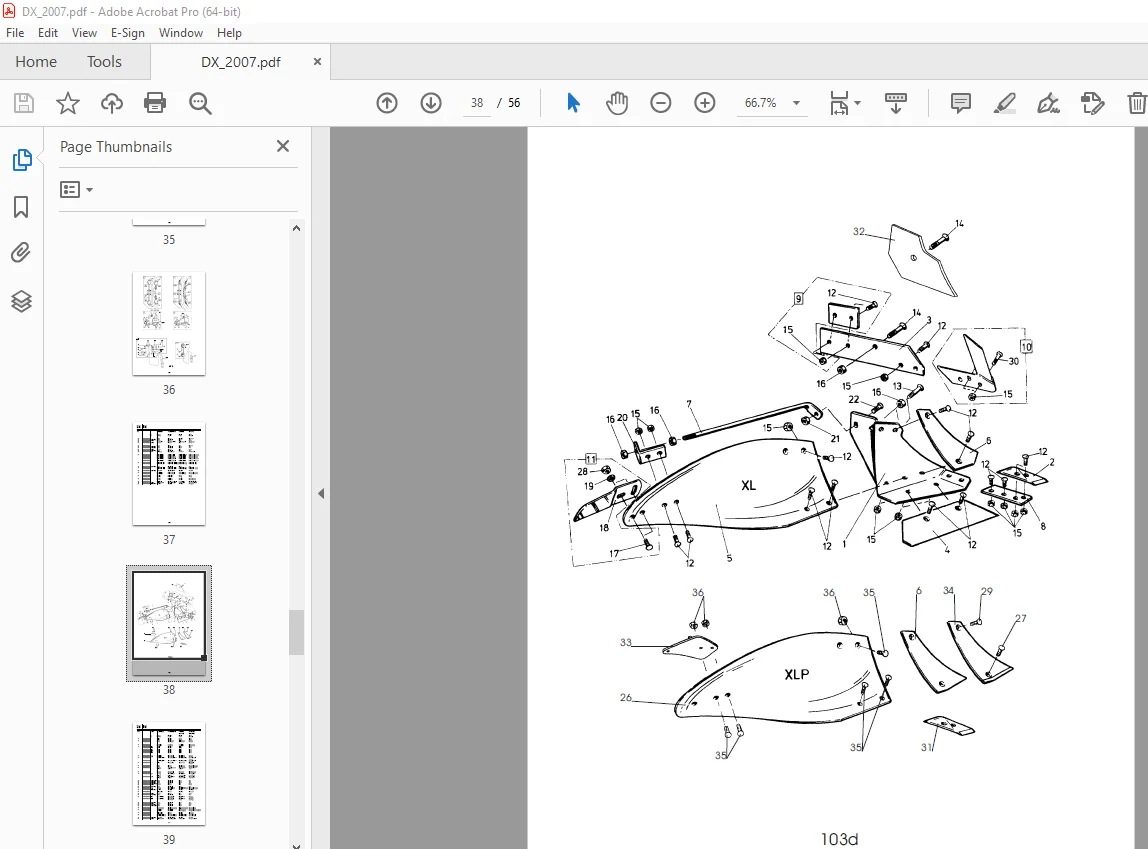Click the 103d page label
The image size is (1148, 849).
839,839
